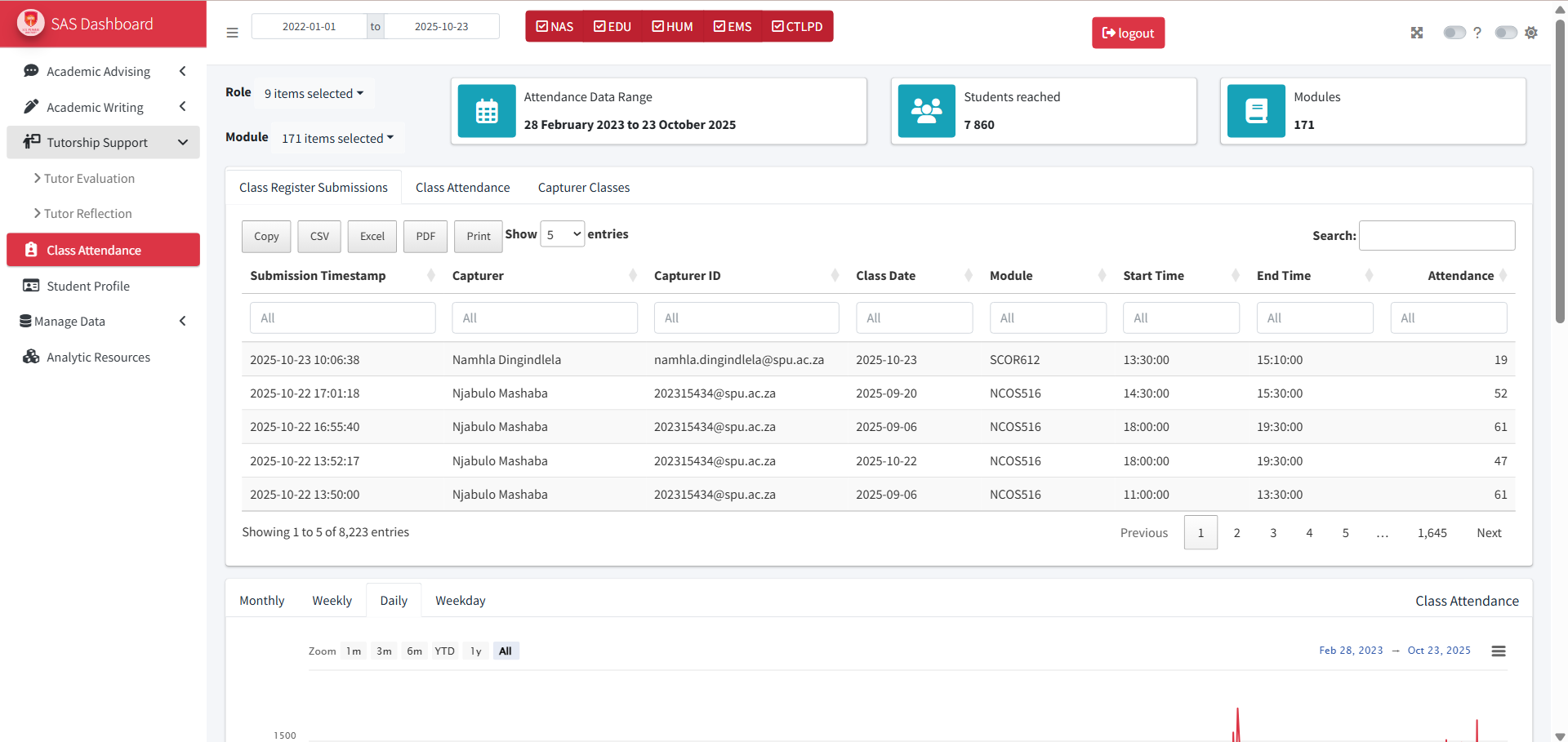Collapse the Tutorship Support menu chevron
The width and height of the screenshot is (1568, 742).
(182, 142)
